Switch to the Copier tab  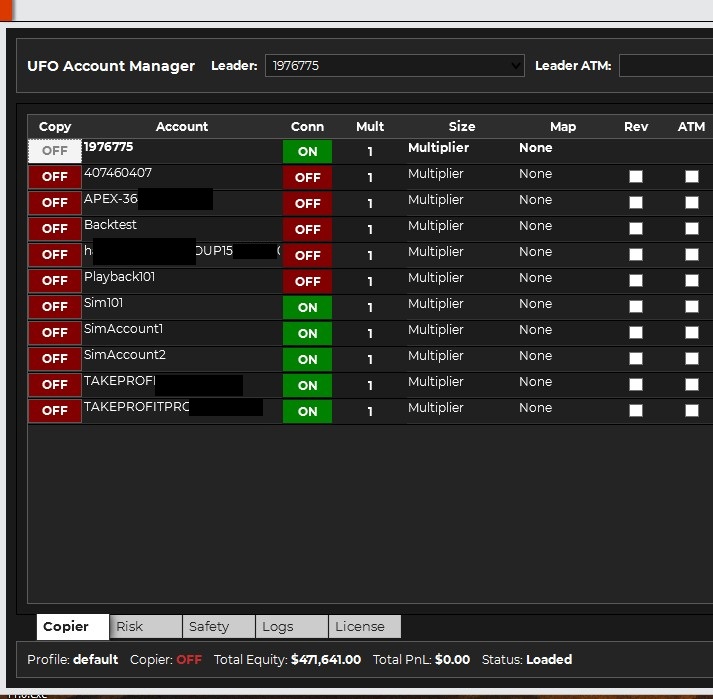pos(73,626)
